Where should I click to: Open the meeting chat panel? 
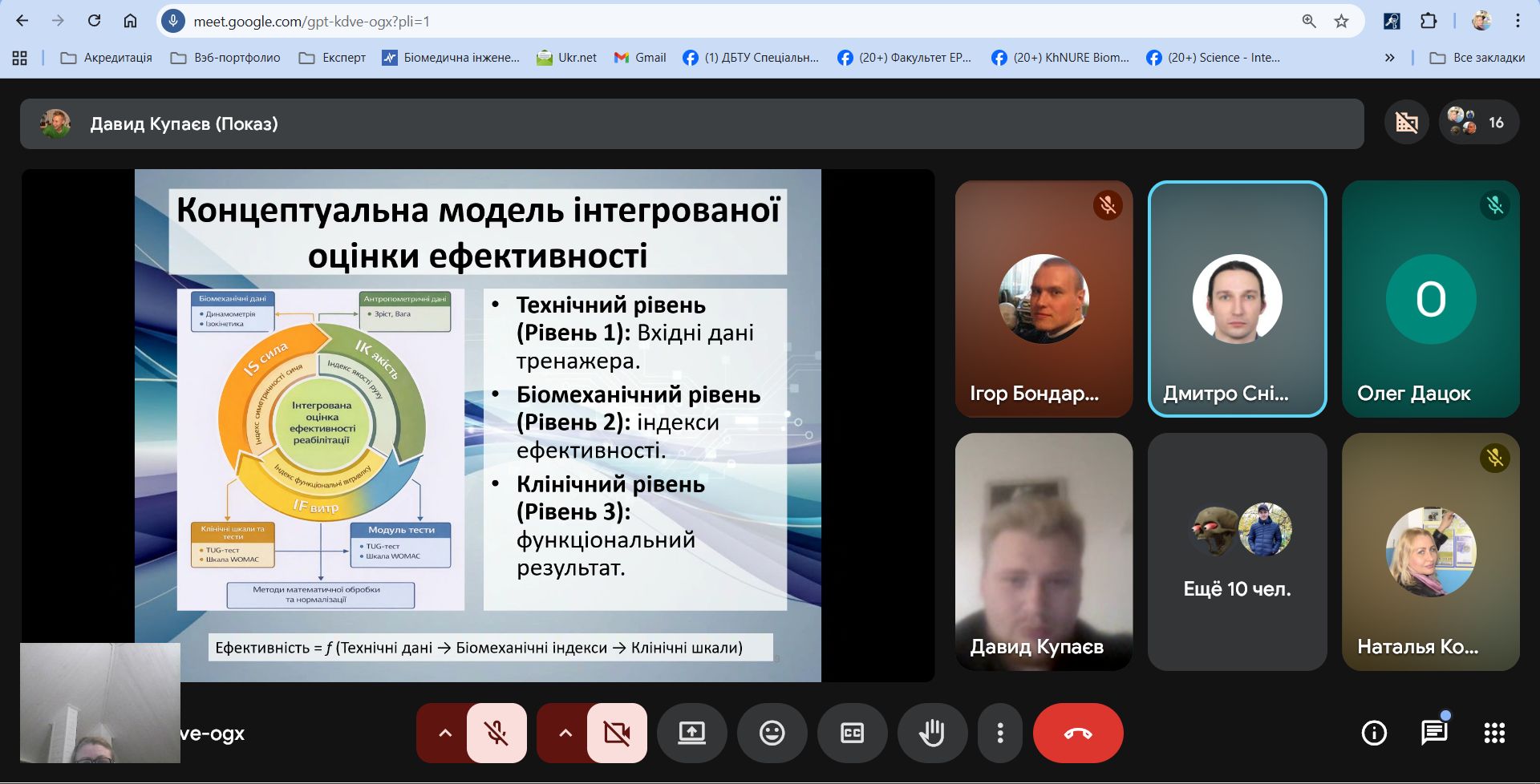click(x=1433, y=733)
